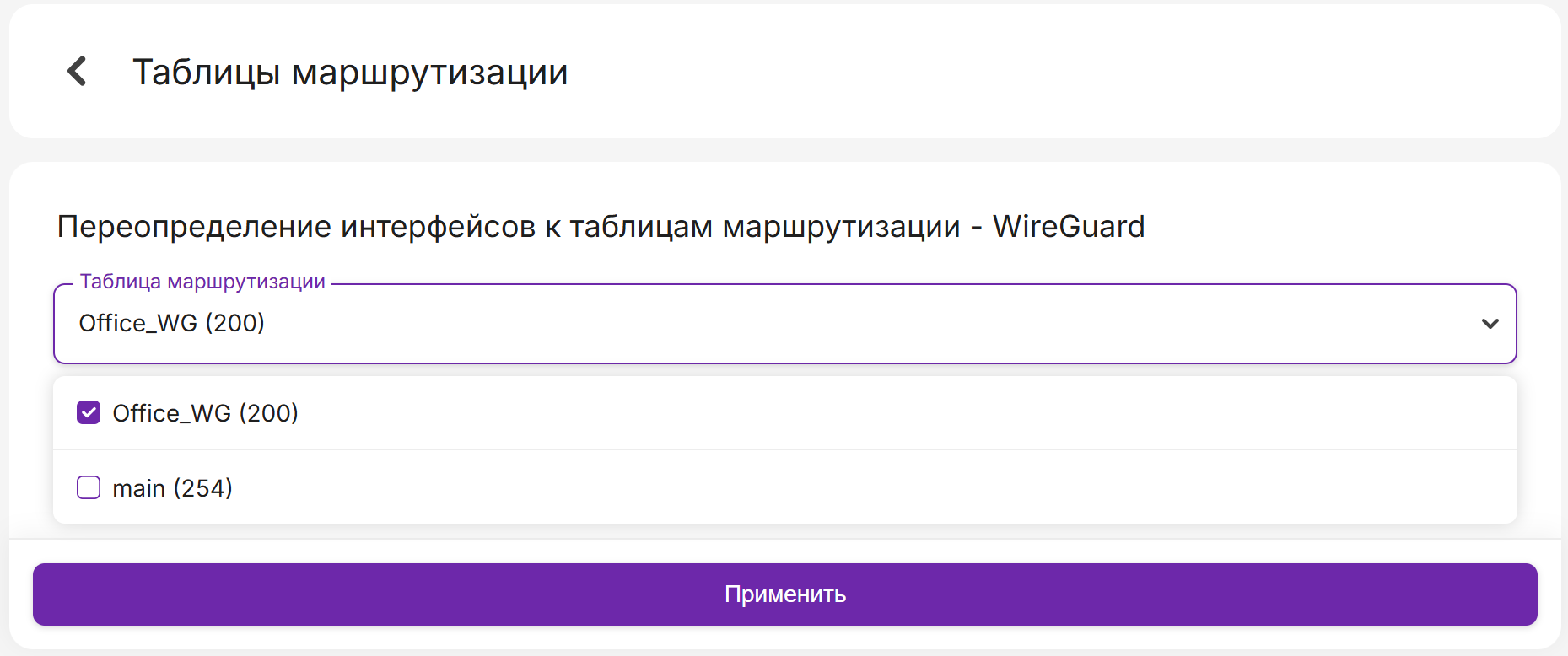Screen dimensions: 1568x656
Task: Return to previous page via back chevron
Action: [x=77, y=72]
